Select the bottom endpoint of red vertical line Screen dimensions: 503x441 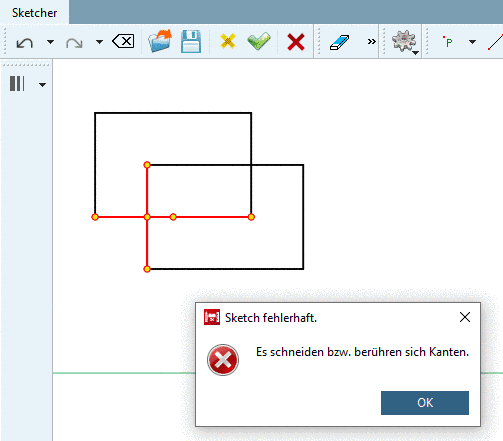pos(147,269)
